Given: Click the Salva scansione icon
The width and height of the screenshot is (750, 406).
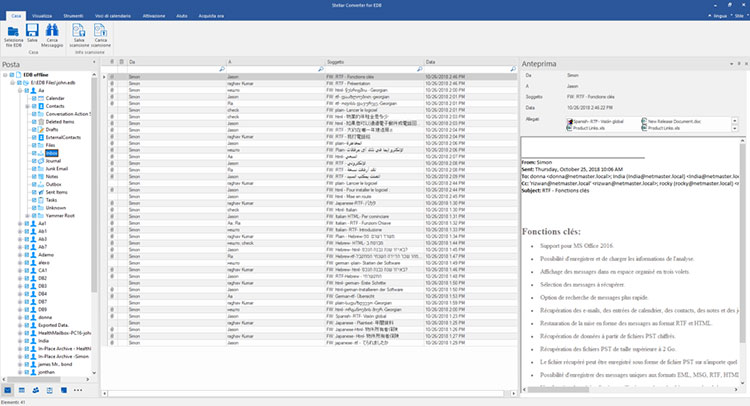Looking at the screenshot, I should click(x=79, y=32).
